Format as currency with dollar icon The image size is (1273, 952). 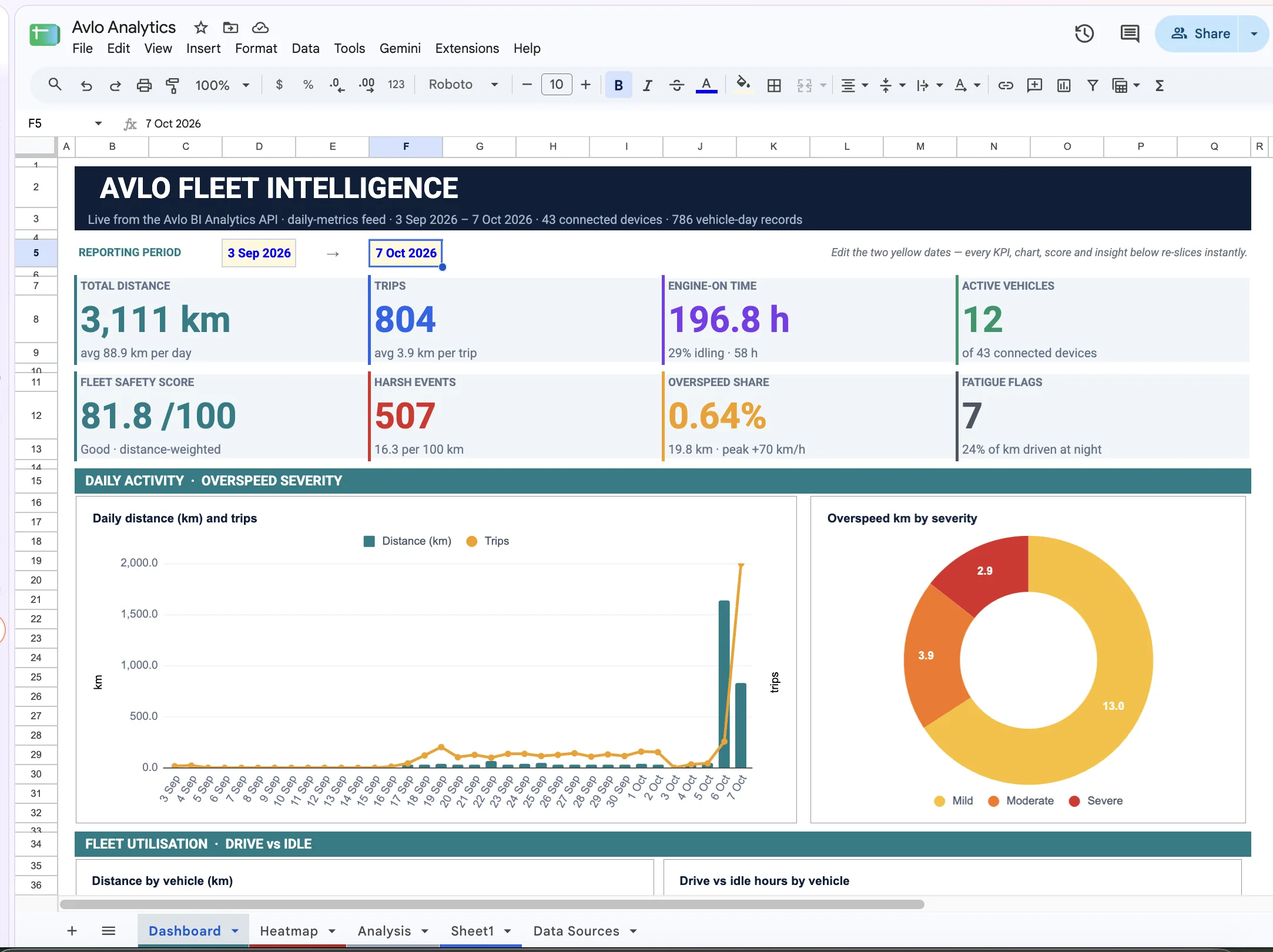(x=279, y=85)
